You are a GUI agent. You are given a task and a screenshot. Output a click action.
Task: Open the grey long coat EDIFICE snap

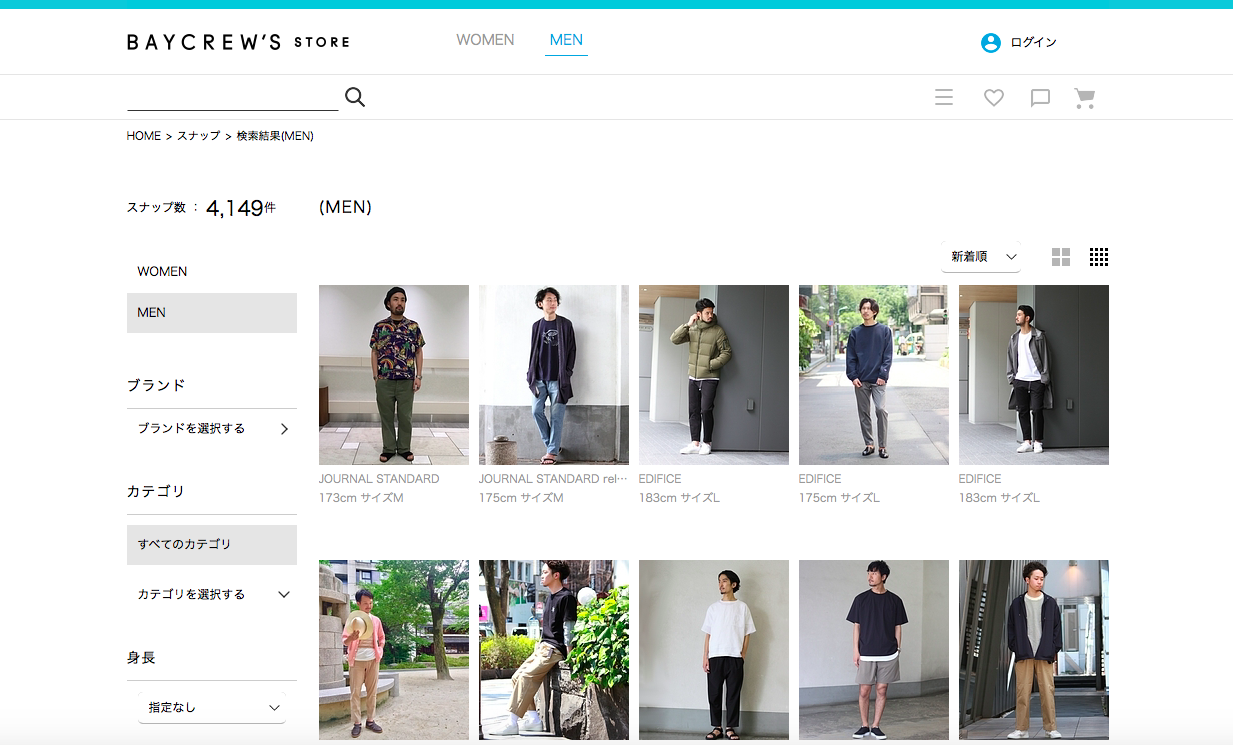tap(1034, 375)
